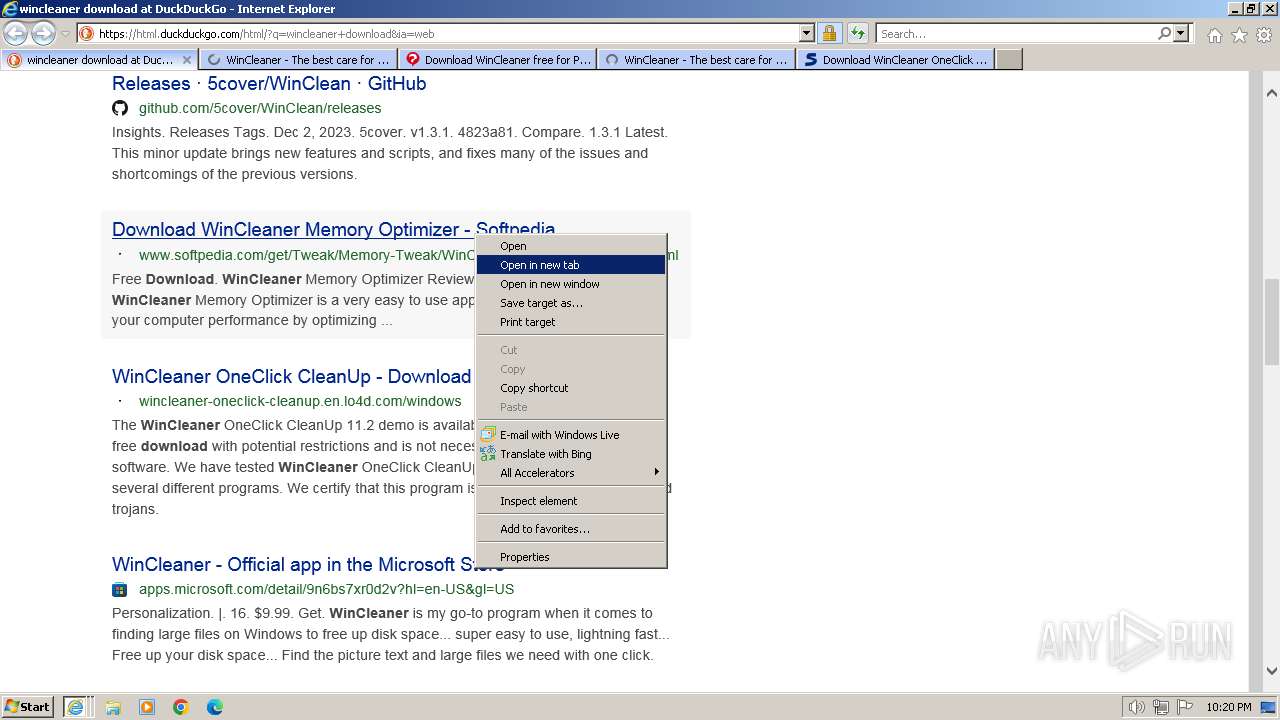Screen dimensions: 1280x720
Task: Click the E-mail with Windows Live icon
Action: pyautogui.click(x=488, y=435)
